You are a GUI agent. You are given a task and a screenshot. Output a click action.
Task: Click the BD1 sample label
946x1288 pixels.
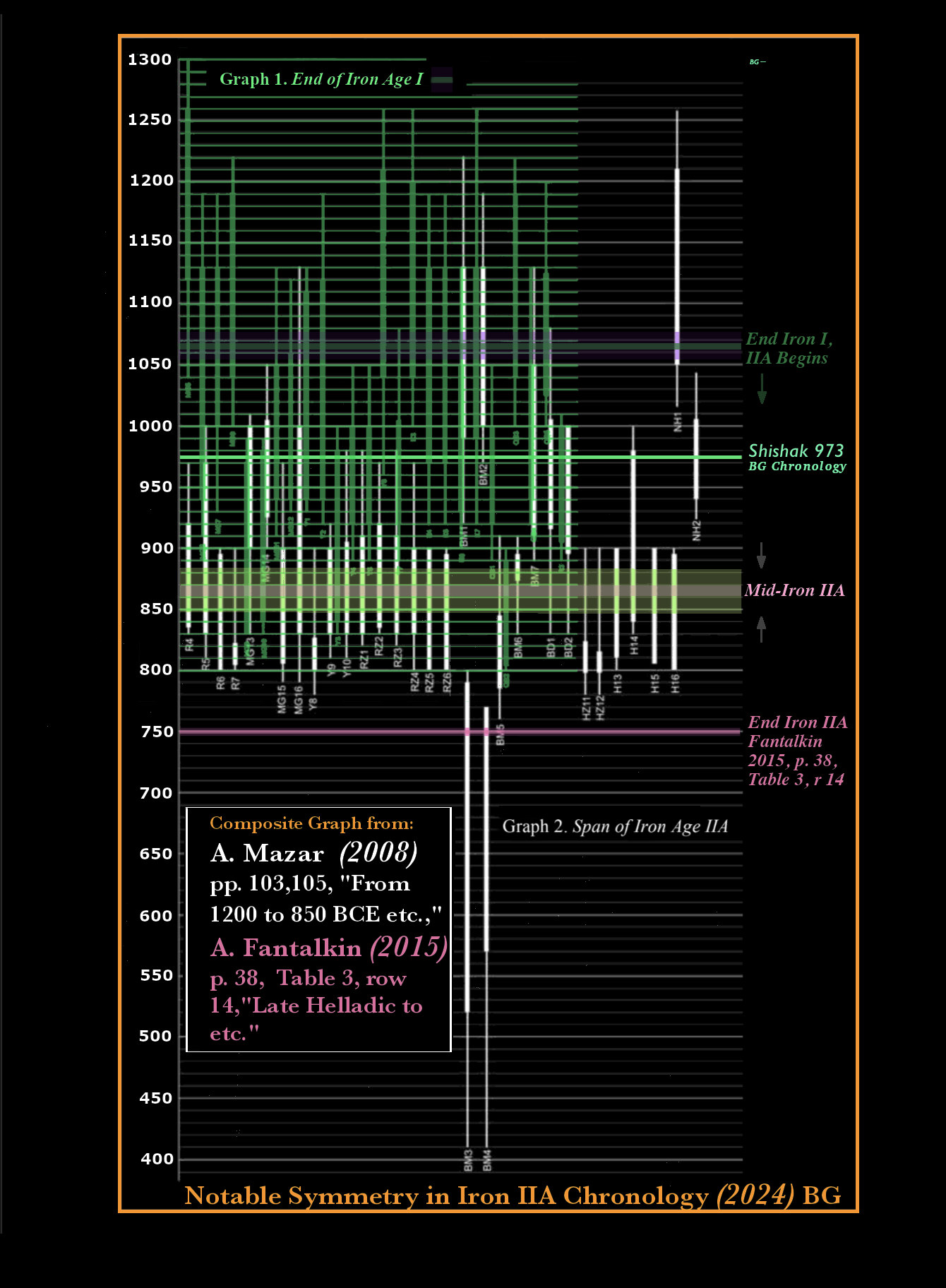(x=551, y=648)
